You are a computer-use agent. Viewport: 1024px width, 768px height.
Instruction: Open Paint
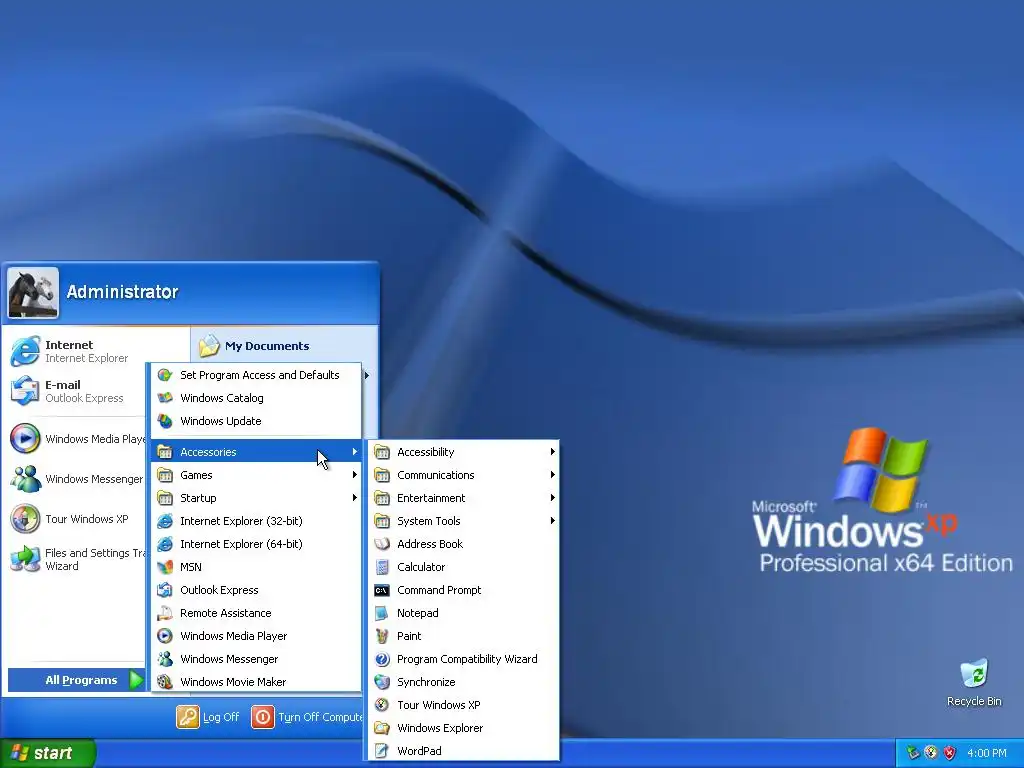click(464, 636)
